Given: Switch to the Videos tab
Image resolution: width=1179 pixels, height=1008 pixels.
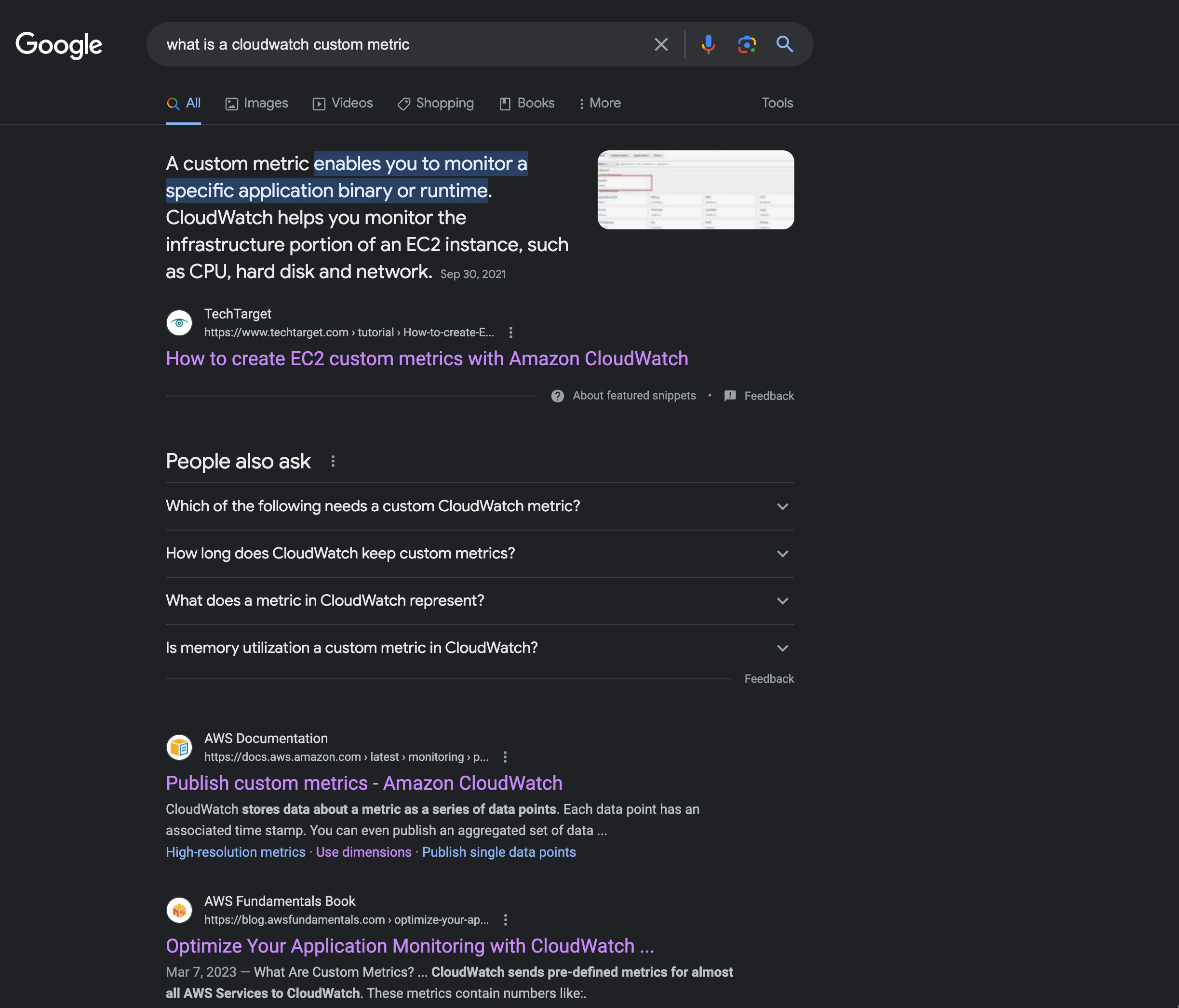Looking at the screenshot, I should (343, 104).
